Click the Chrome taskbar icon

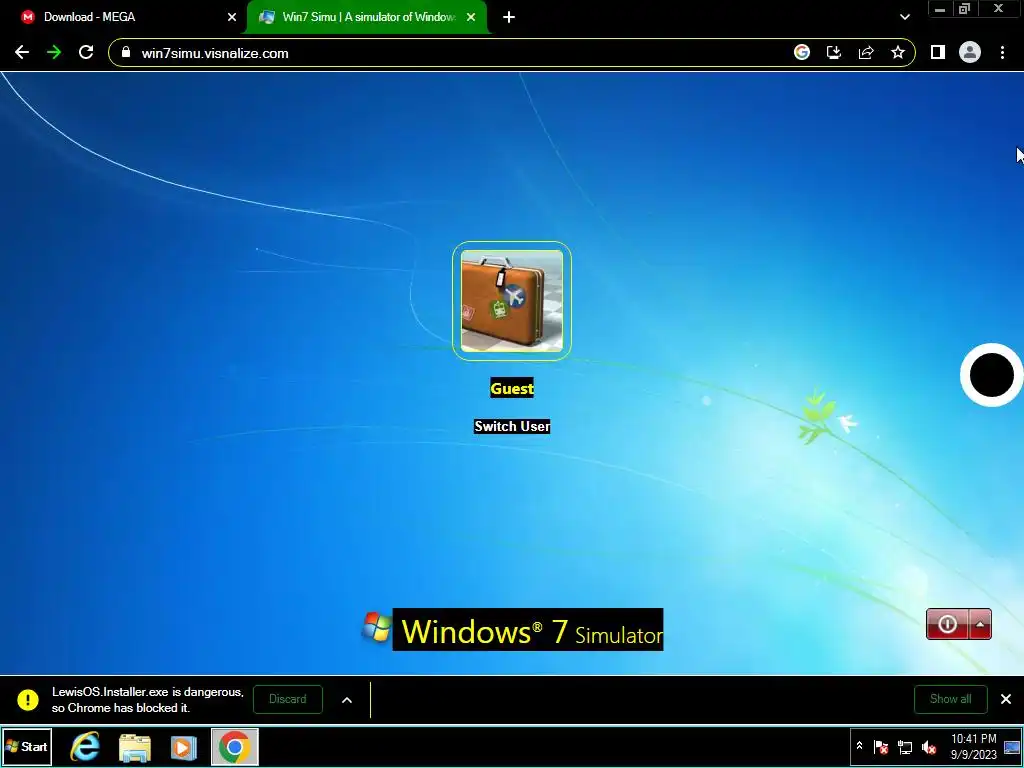coord(234,747)
